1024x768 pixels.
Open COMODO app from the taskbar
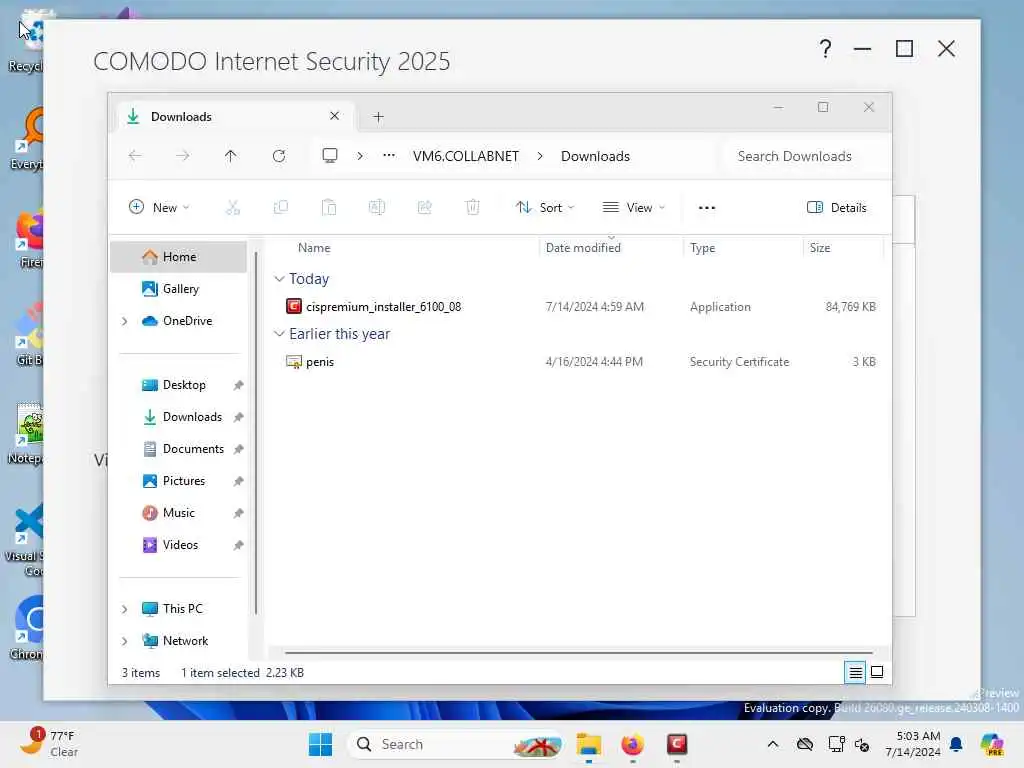point(677,744)
